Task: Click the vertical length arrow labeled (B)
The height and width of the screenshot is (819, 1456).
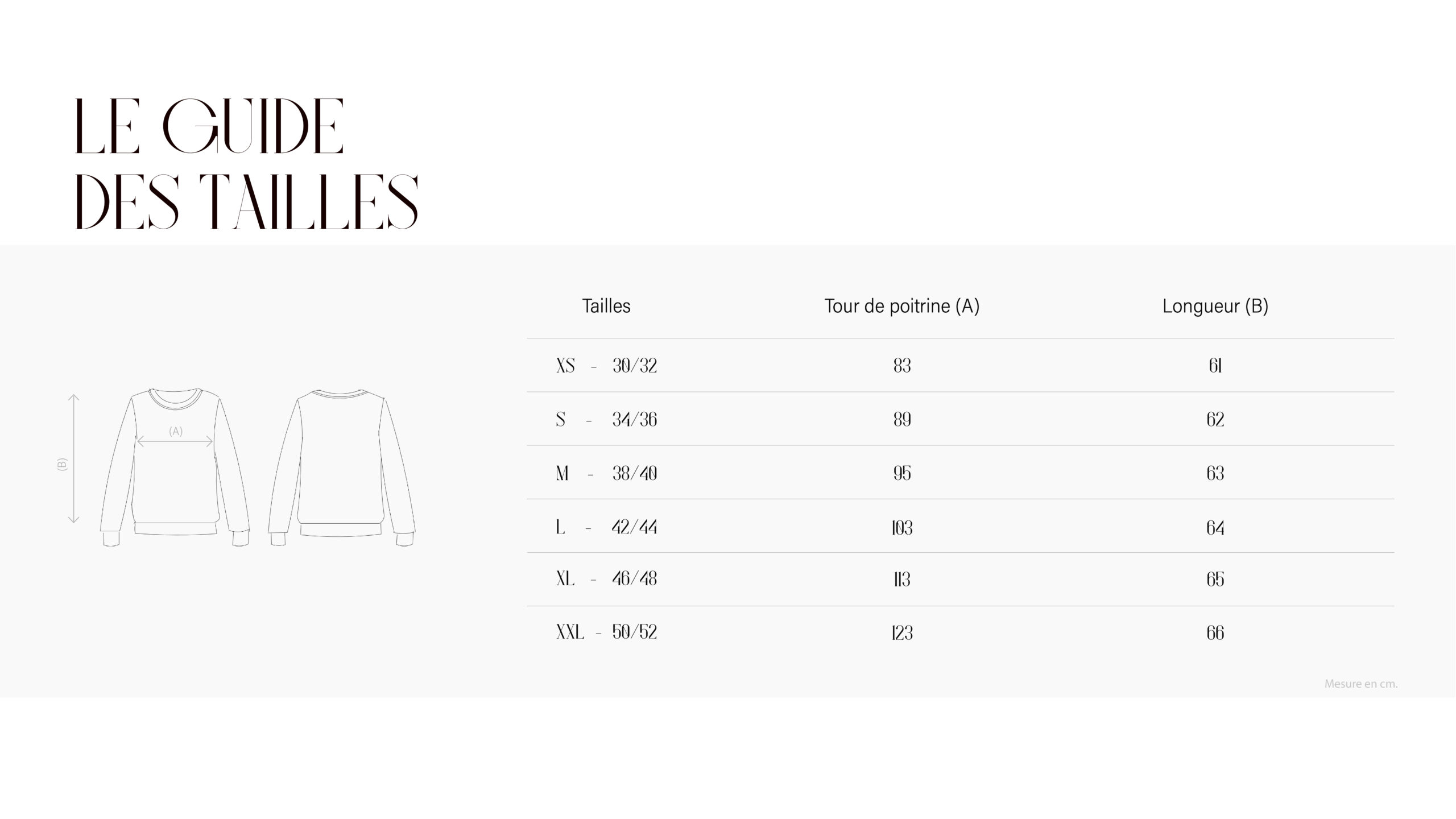Action: [73, 458]
